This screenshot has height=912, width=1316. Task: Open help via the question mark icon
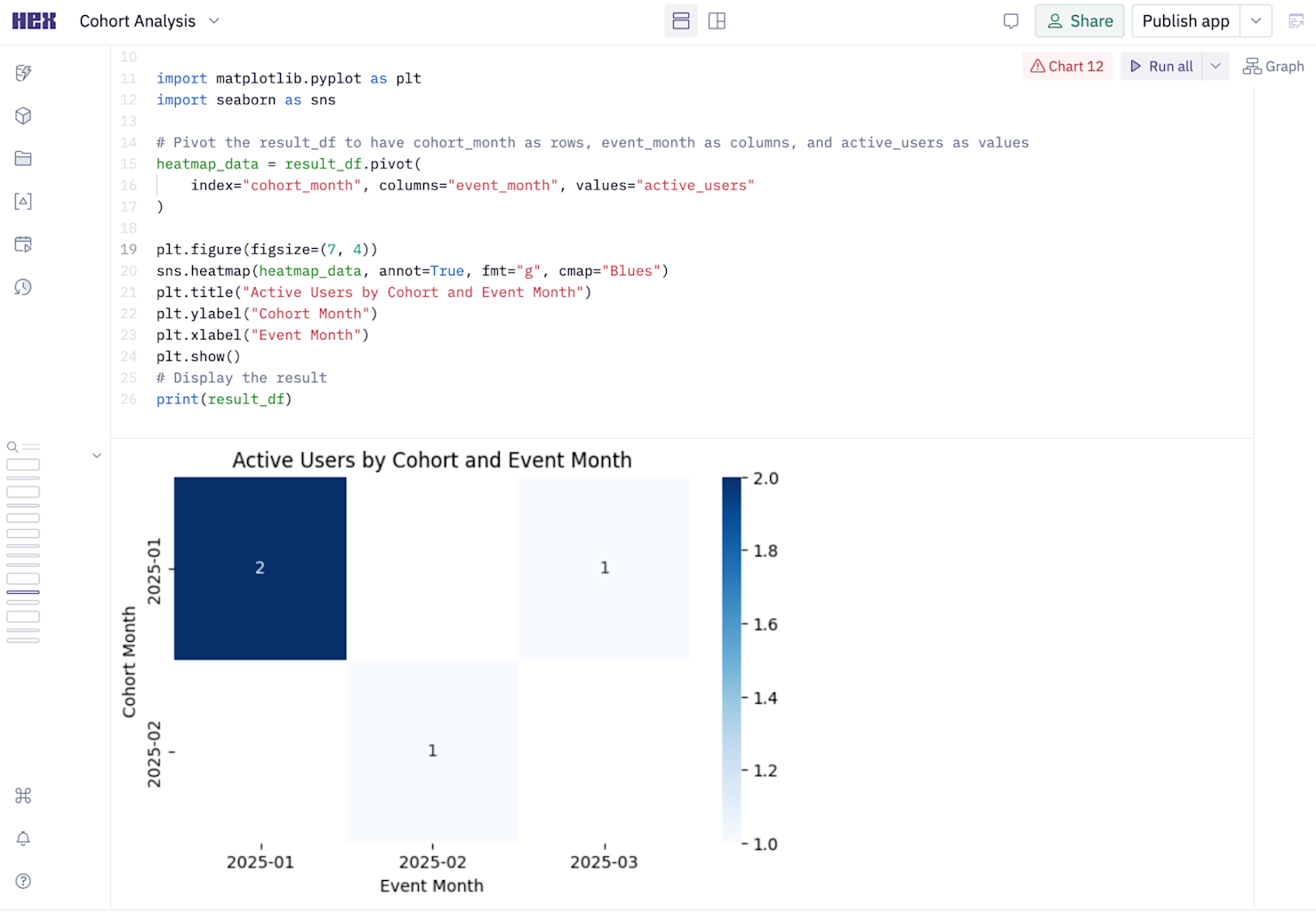pos(23,881)
